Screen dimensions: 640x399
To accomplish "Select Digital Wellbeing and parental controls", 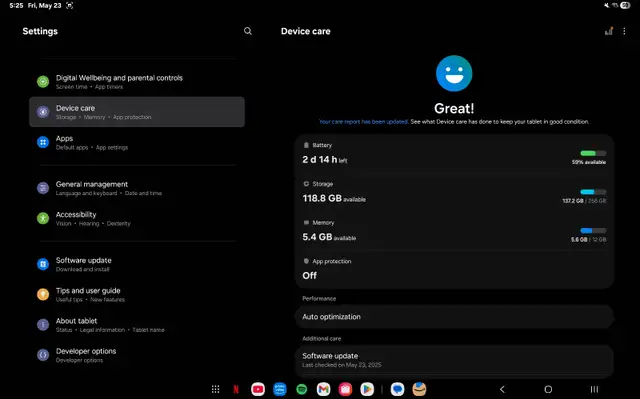I will click(137, 82).
